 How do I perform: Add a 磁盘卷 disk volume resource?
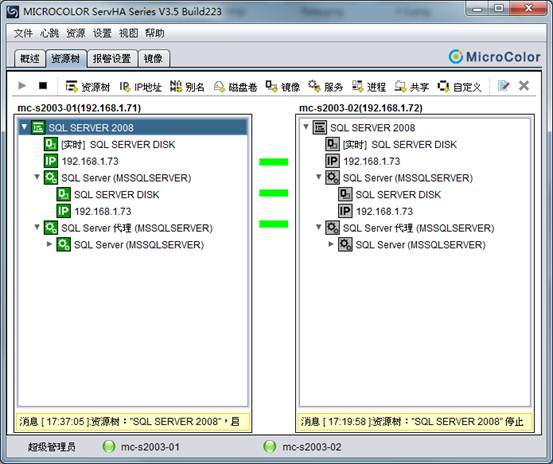236,86
